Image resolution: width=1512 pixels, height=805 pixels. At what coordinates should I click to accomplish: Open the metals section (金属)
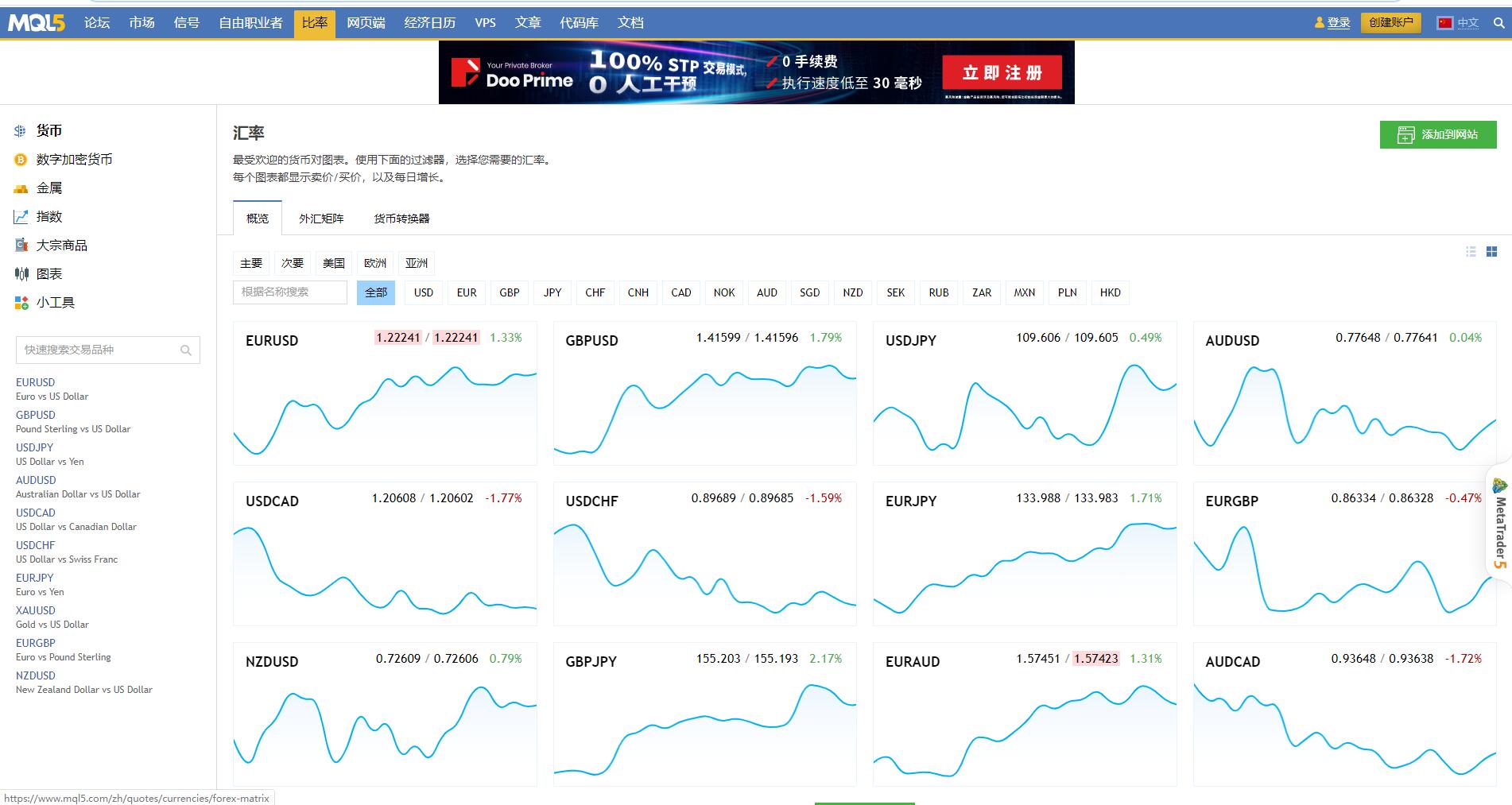[48, 188]
